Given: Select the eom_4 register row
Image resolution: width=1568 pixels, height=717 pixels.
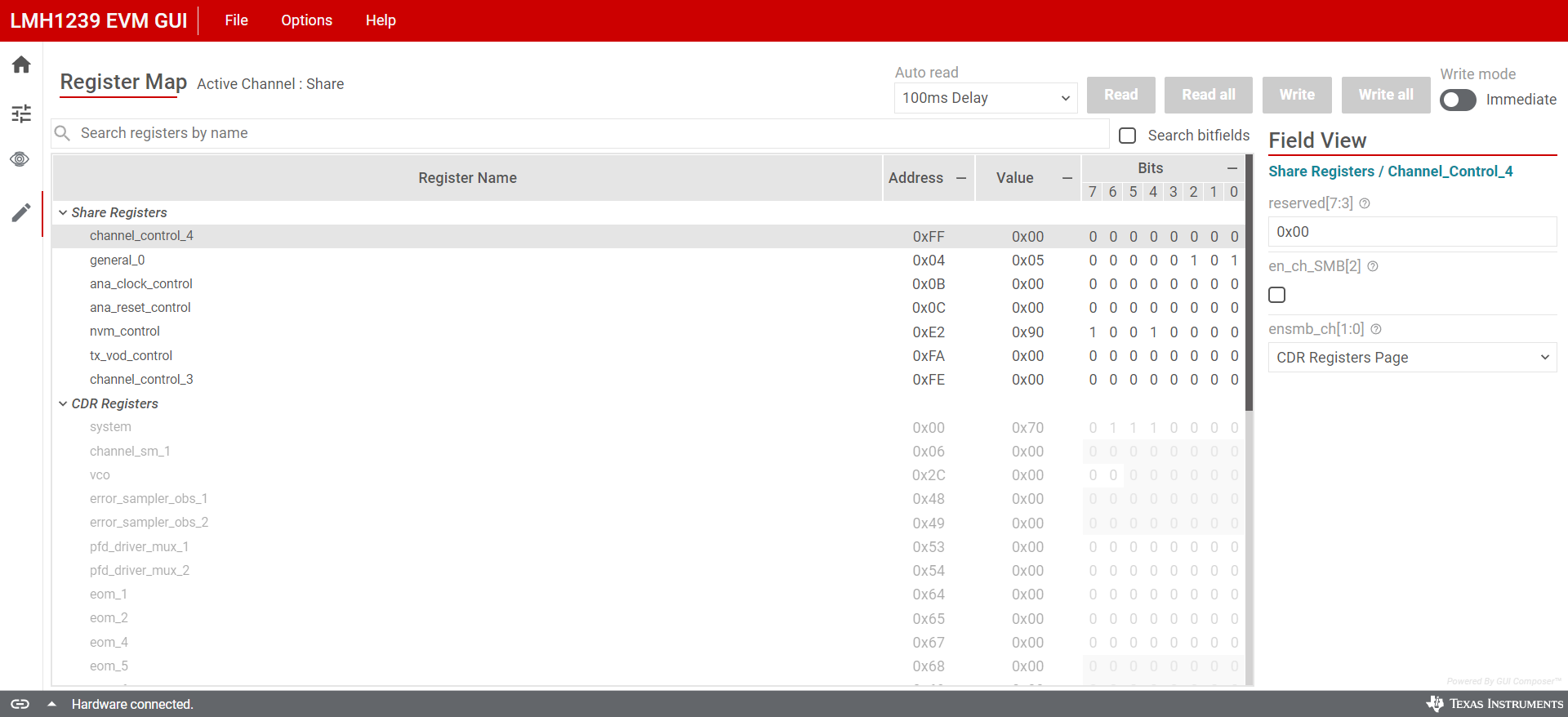Looking at the screenshot, I should (x=648, y=643).
